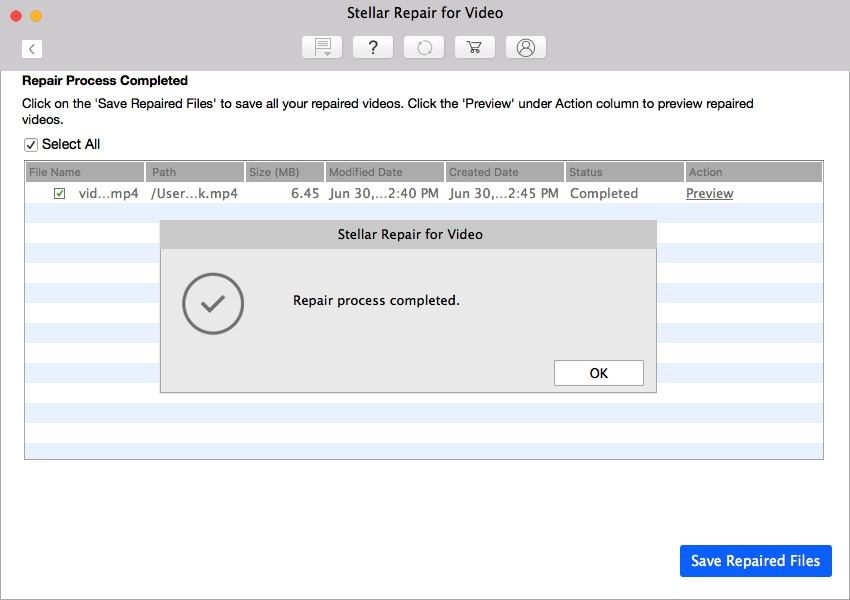This screenshot has width=850, height=600.
Task: Click the /User...k.mp4 path cell
Action: pyautogui.click(x=194, y=193)
